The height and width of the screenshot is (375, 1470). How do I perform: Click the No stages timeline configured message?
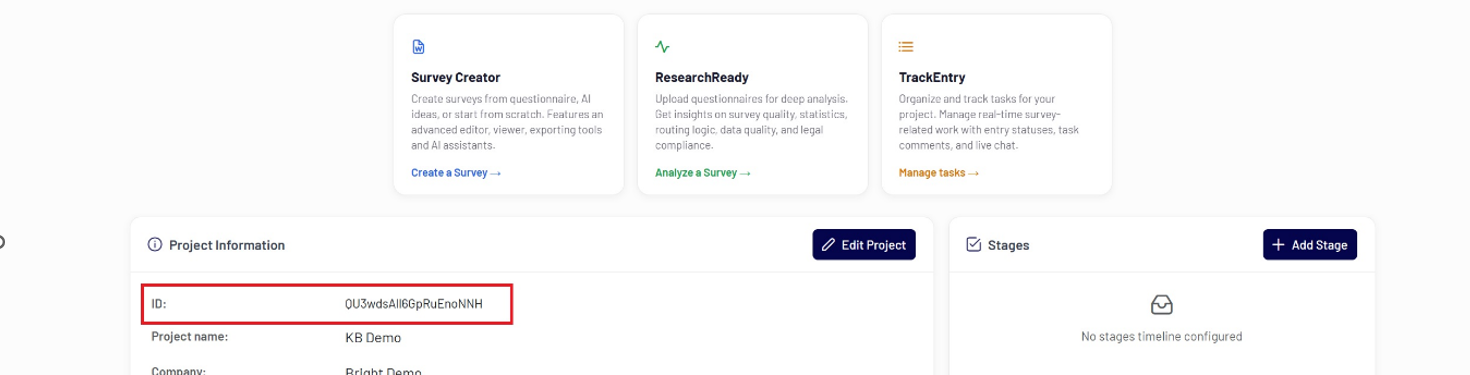pos(1162,337)
